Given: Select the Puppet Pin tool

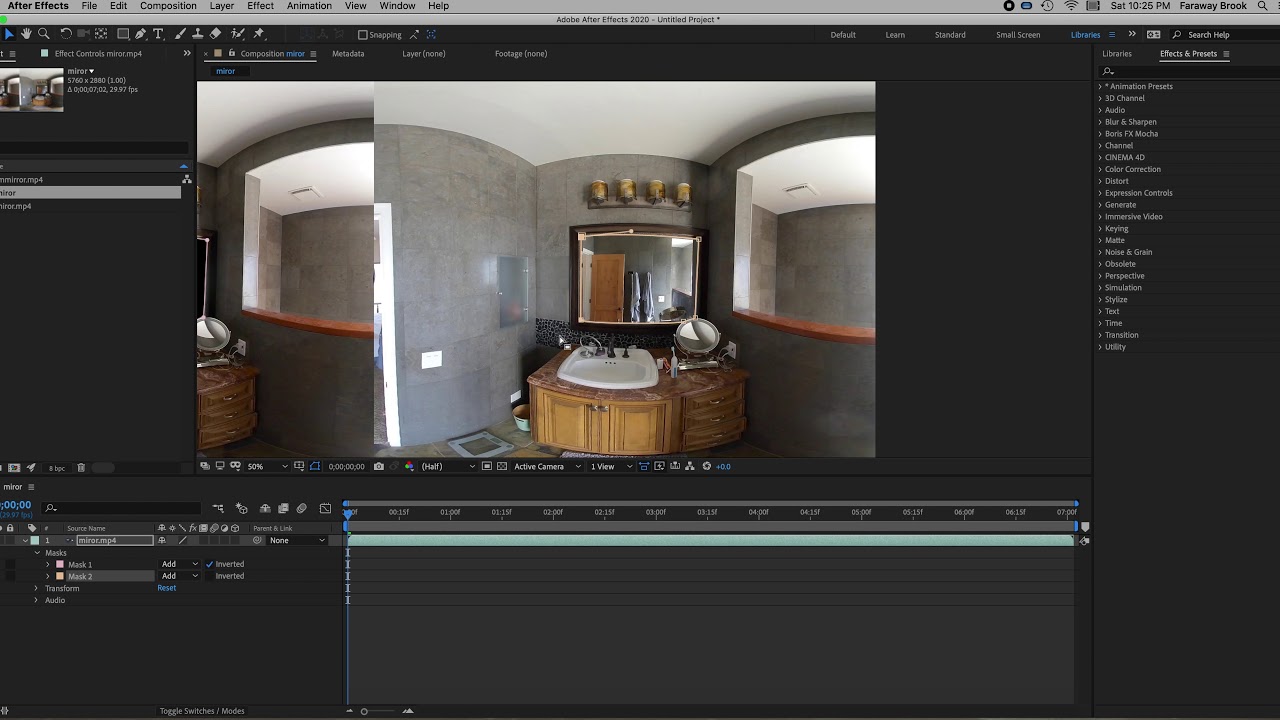Looking at the screenshot, I should [x=259, y=34].
